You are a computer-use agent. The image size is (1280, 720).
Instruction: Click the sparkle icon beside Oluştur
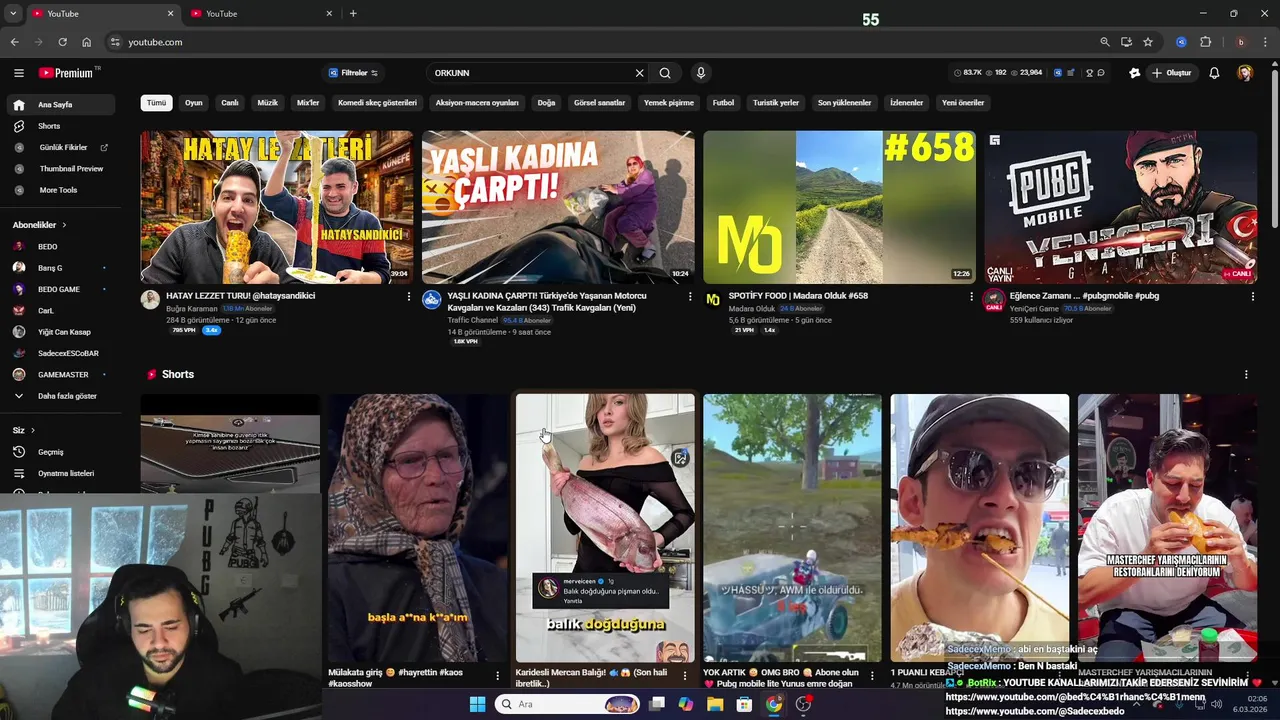click(1134, 73)
